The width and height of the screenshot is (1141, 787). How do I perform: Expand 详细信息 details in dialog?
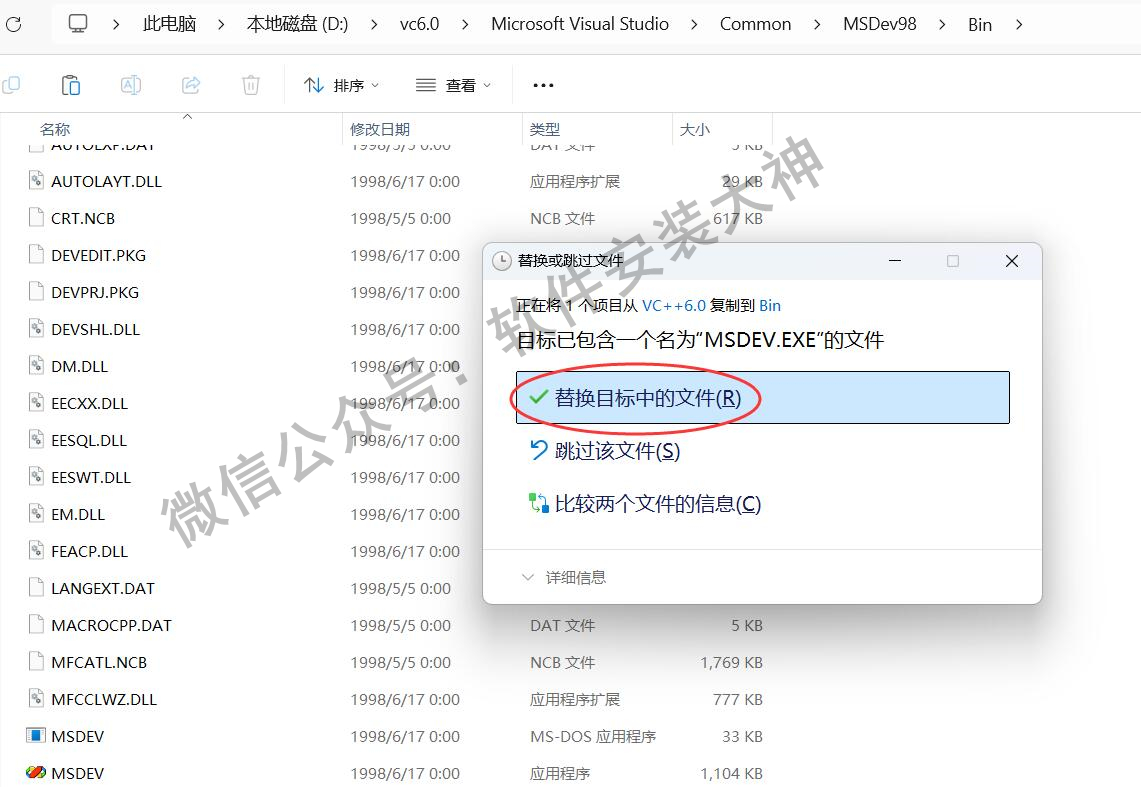[x=564, y=578]
